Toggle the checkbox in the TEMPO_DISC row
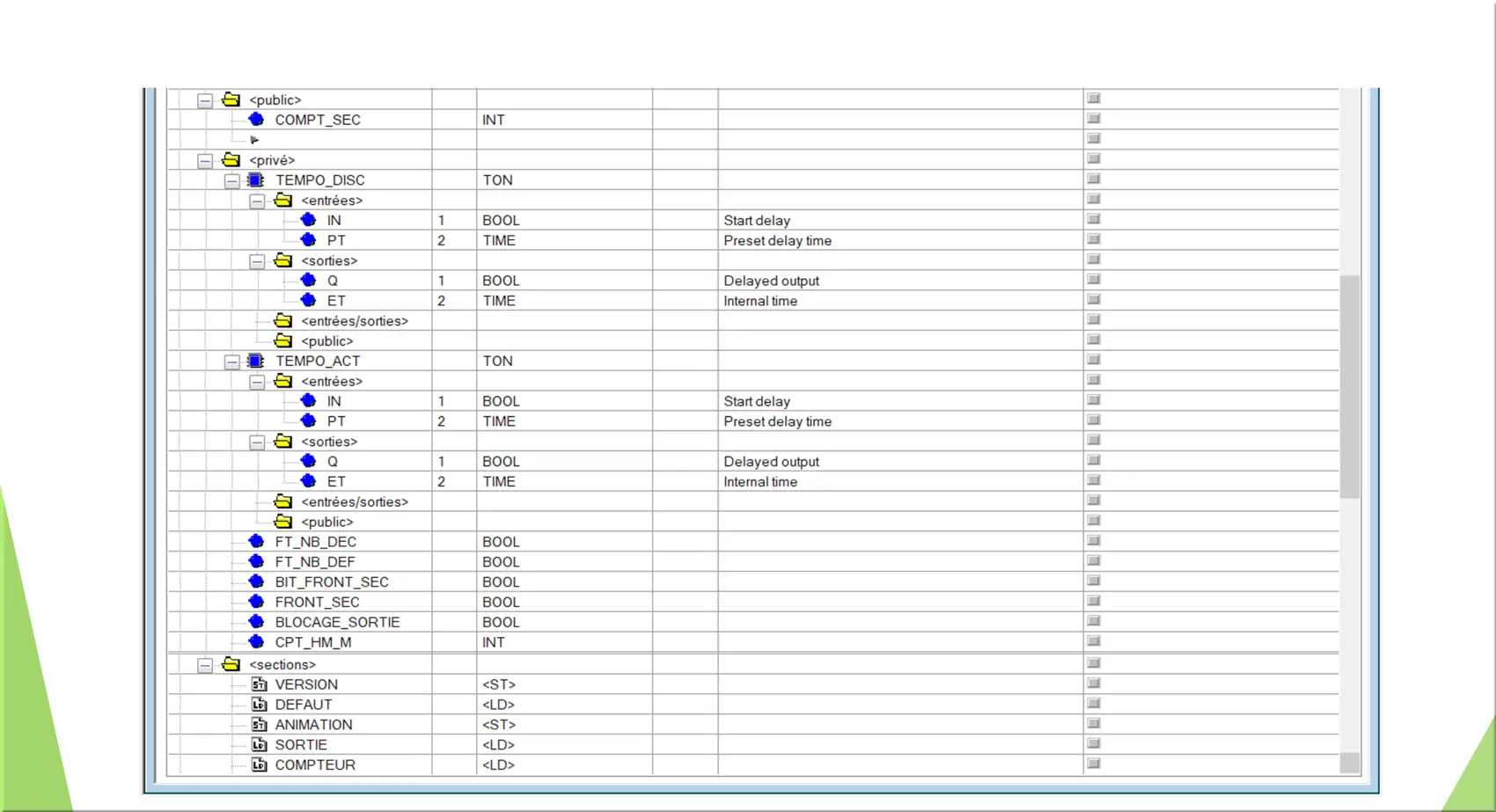Screen dimensions: 1496x812 (1094, 179)
